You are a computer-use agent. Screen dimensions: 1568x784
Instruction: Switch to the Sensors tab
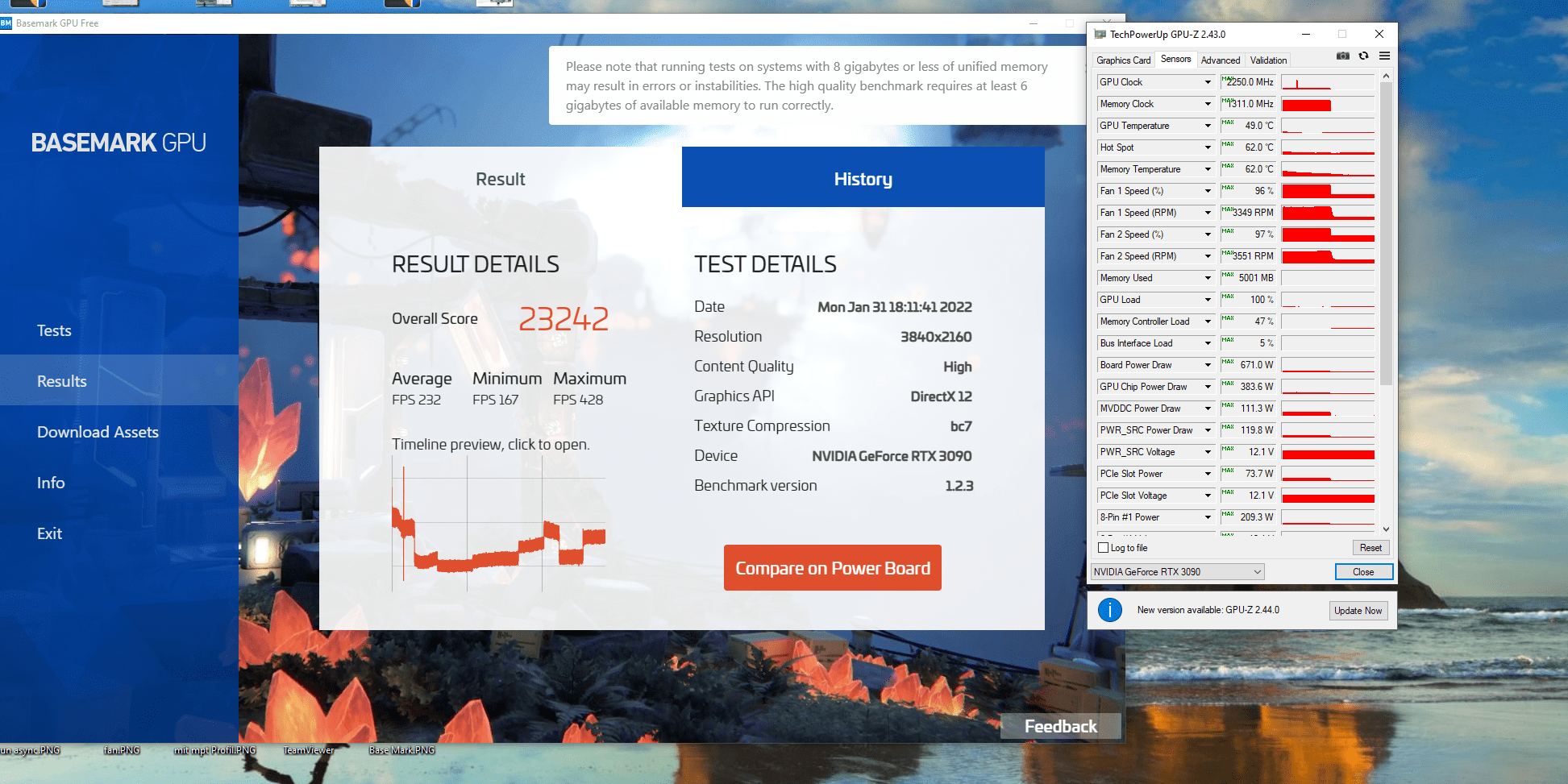tap(1175, 59)
